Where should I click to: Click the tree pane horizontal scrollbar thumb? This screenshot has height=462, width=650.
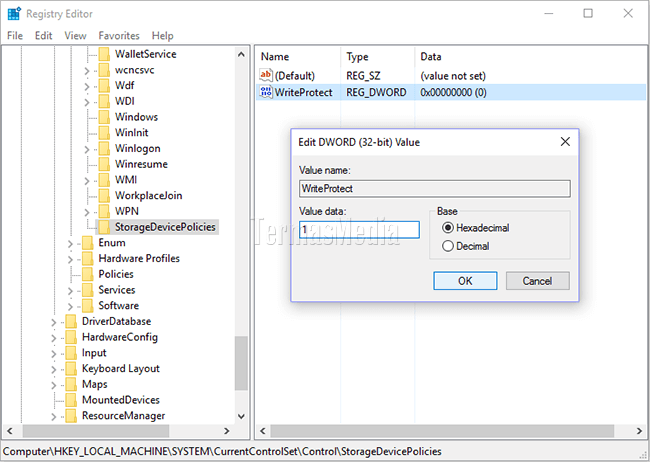[96, 431]
